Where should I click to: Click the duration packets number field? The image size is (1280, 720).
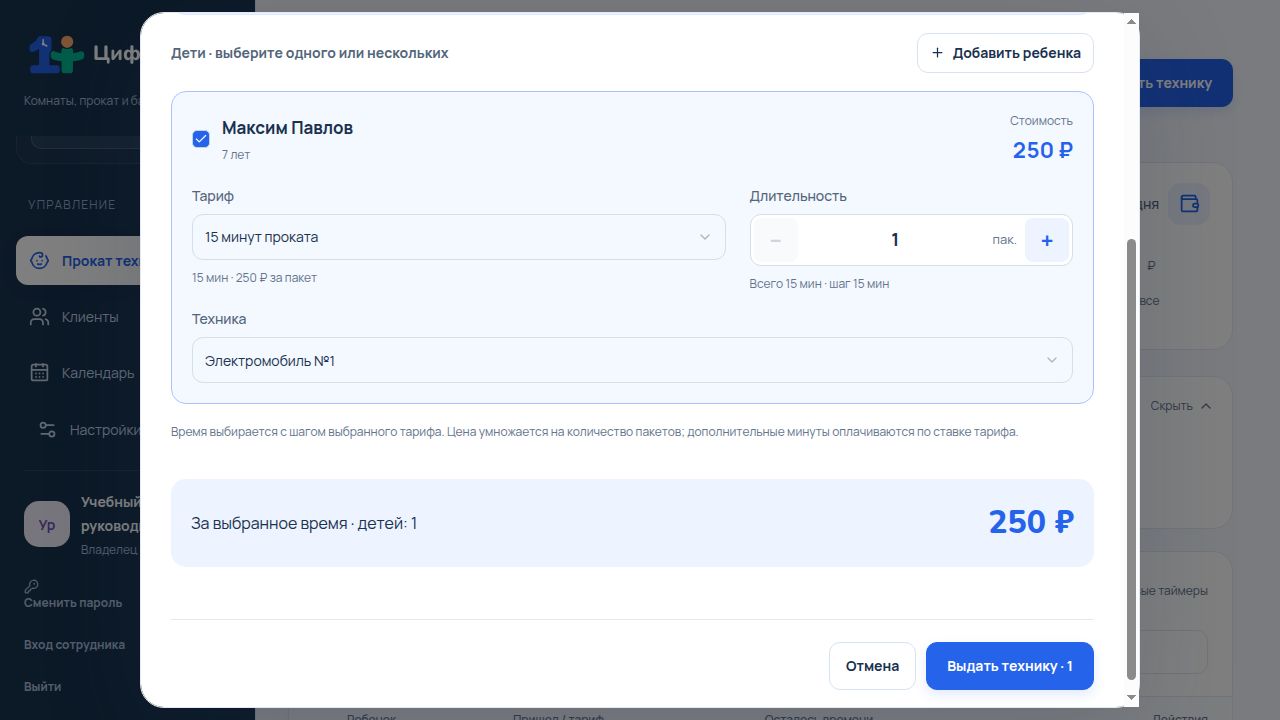(x=894, y=240)
